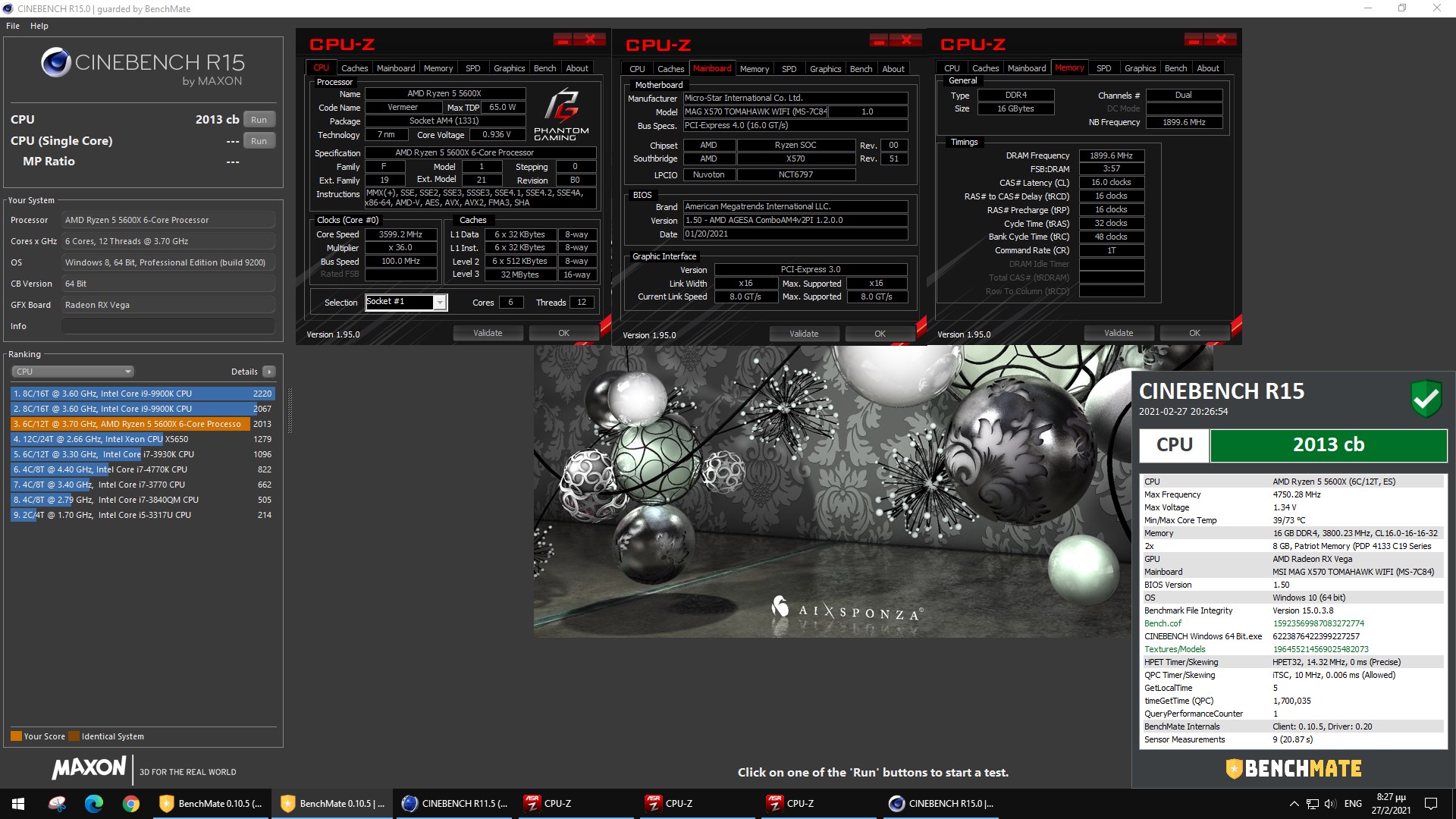Click the Your Score orange legend swatch

(16, 736)
